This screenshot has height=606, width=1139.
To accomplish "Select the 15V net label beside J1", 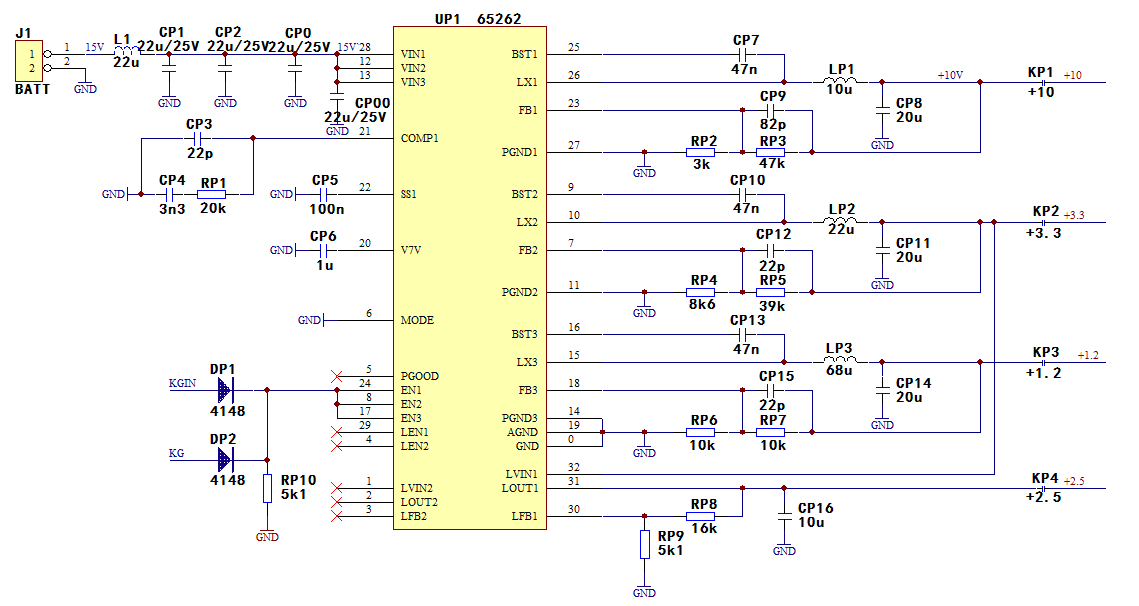I will click(x=94, y=47).
